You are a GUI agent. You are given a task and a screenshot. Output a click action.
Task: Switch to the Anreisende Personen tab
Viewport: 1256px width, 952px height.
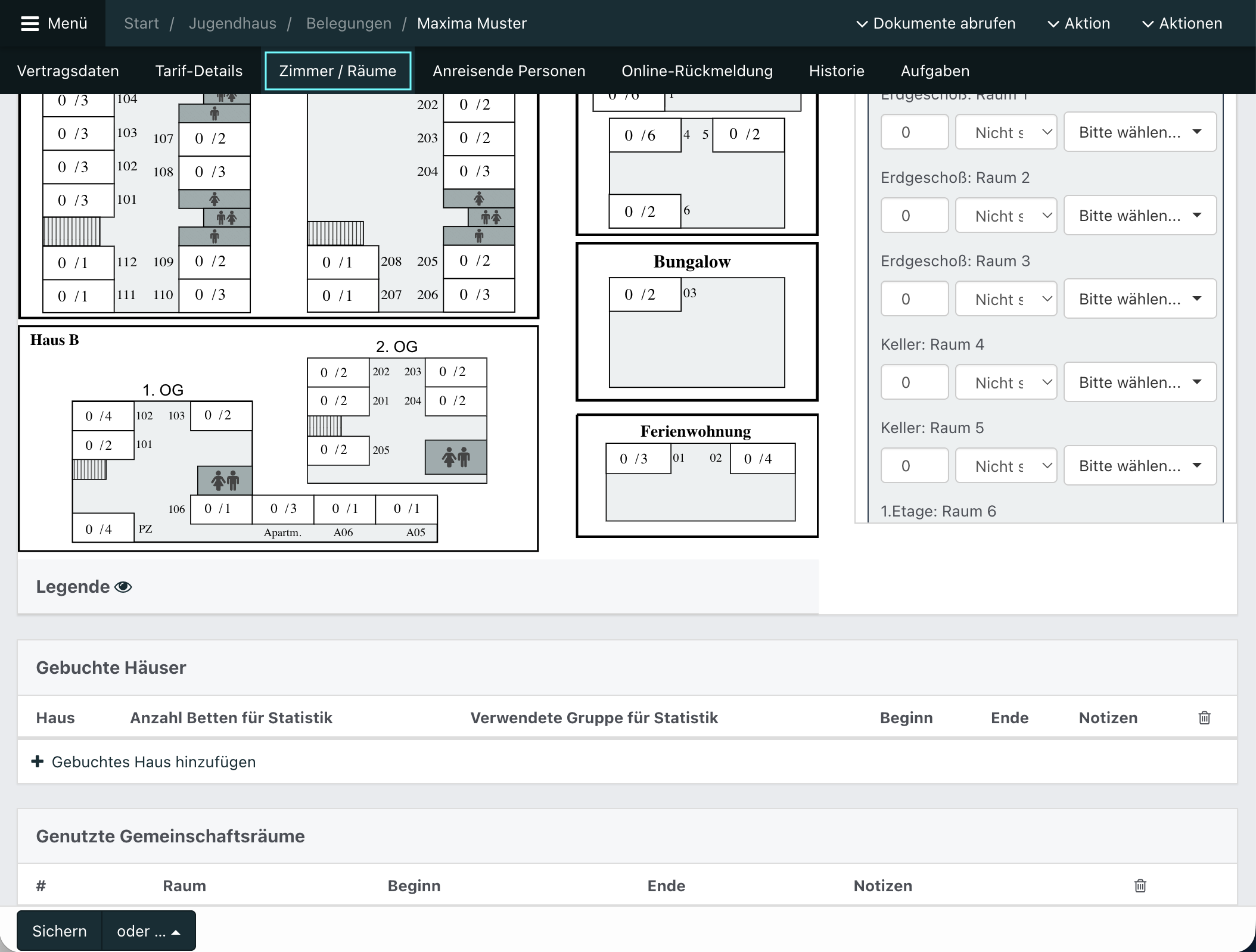tap(509, 71)
